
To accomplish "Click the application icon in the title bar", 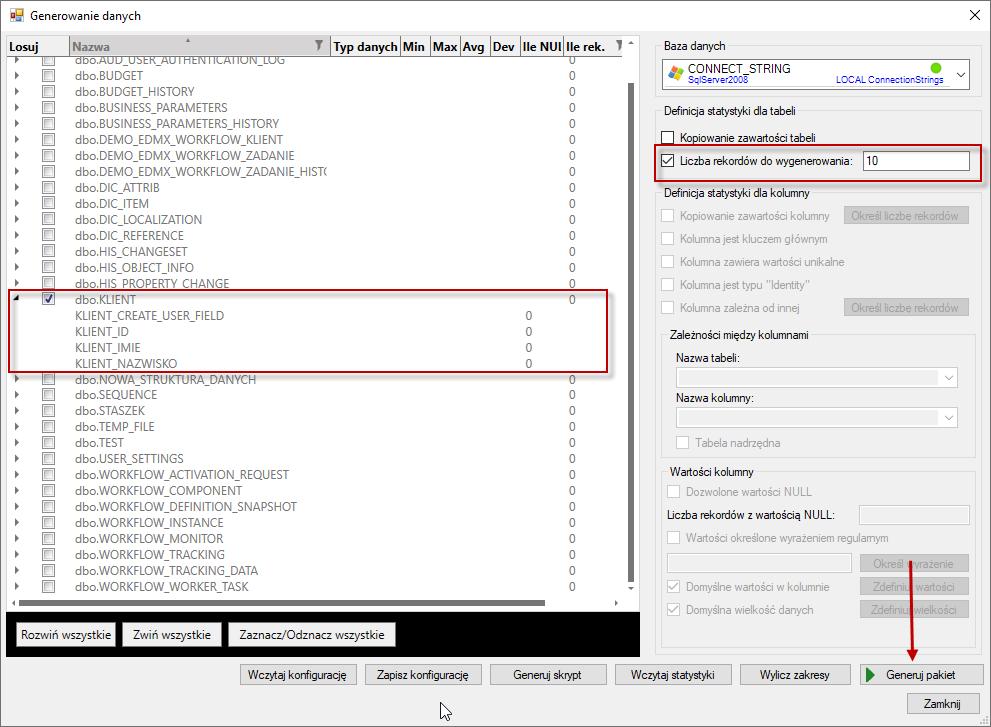I will [16, 15].
